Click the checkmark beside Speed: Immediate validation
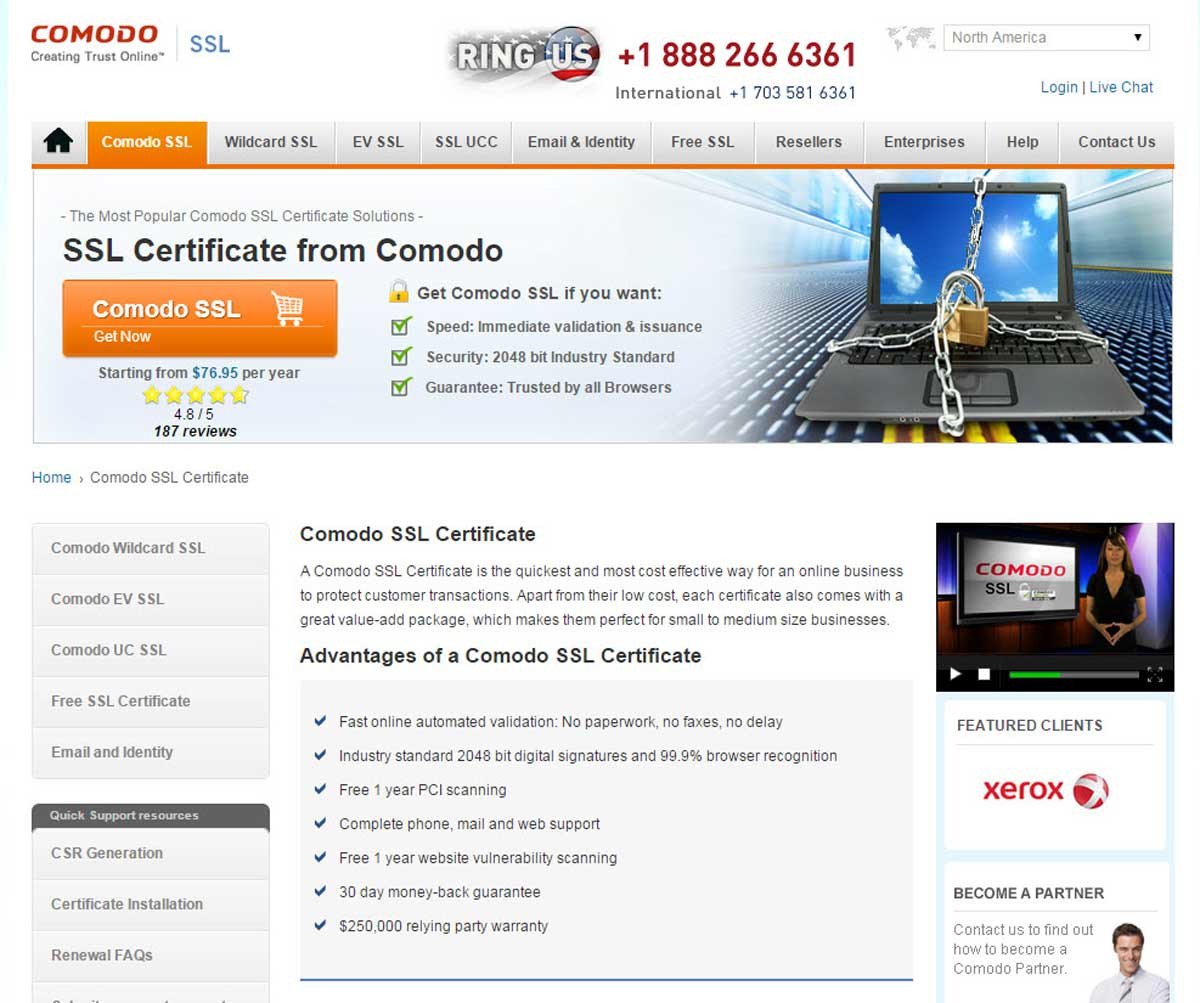1200x1003 pixels. 401,326
